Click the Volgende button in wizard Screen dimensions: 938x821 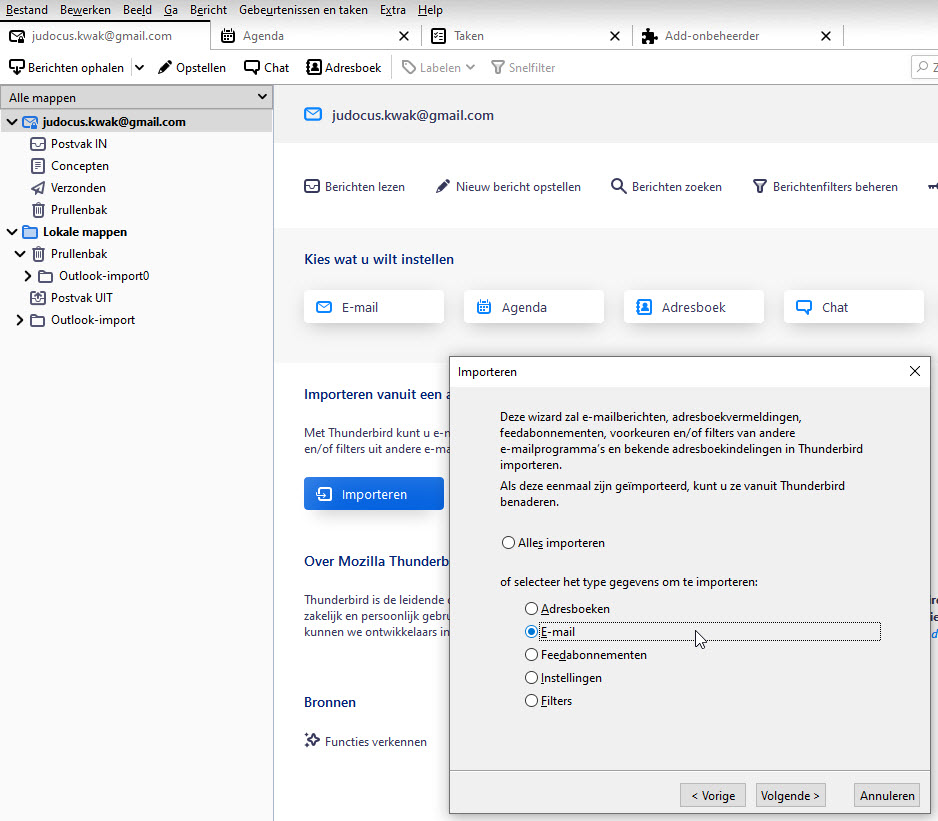coord(790,795)
